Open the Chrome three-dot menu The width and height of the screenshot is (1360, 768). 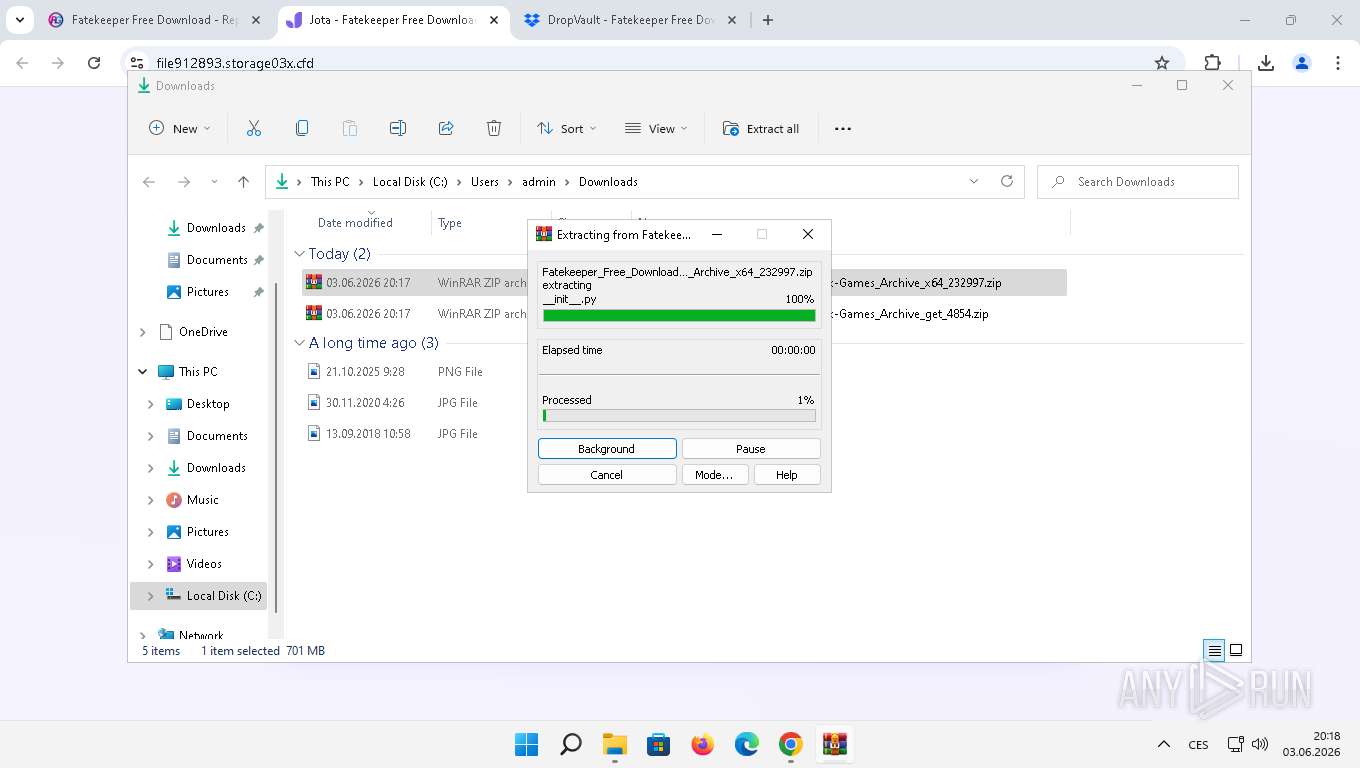pyautogui.click(x=1338, y=63)
